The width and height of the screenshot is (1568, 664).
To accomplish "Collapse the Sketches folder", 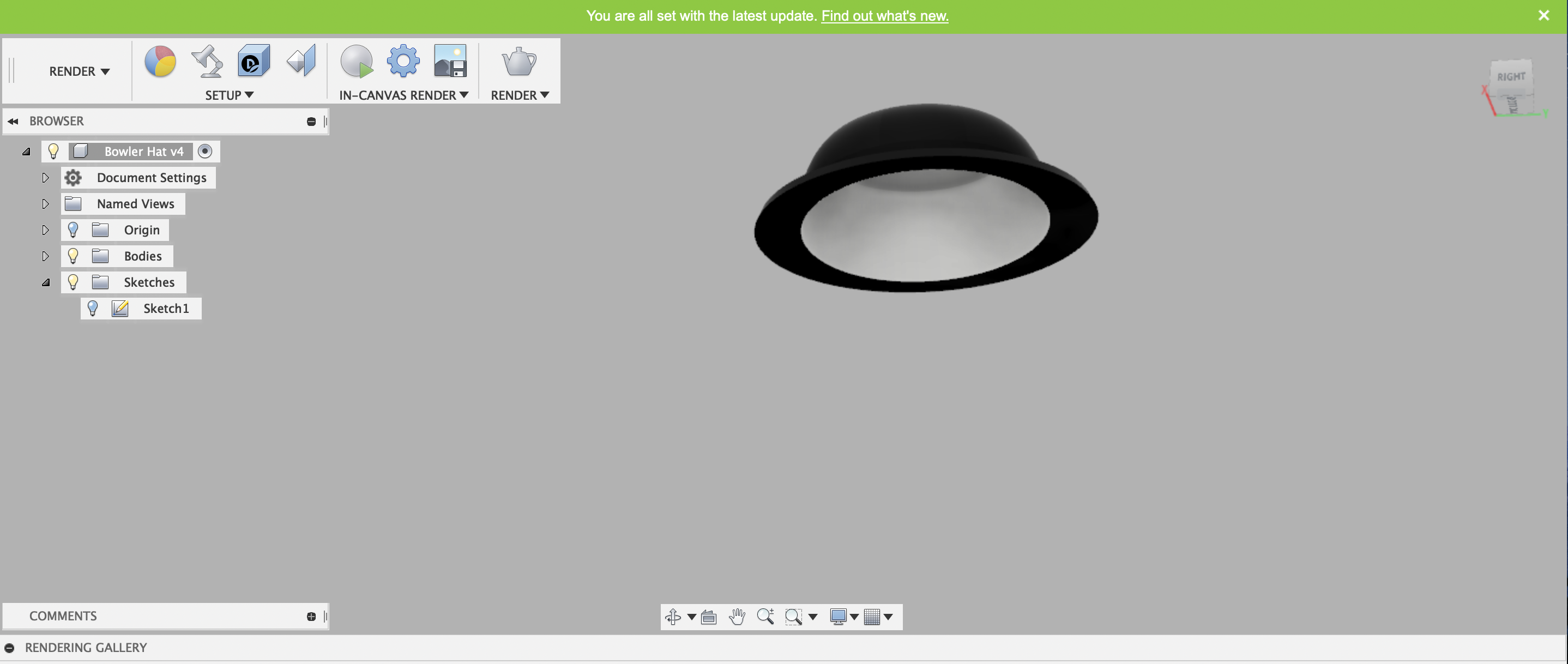I will pos(46,282).
